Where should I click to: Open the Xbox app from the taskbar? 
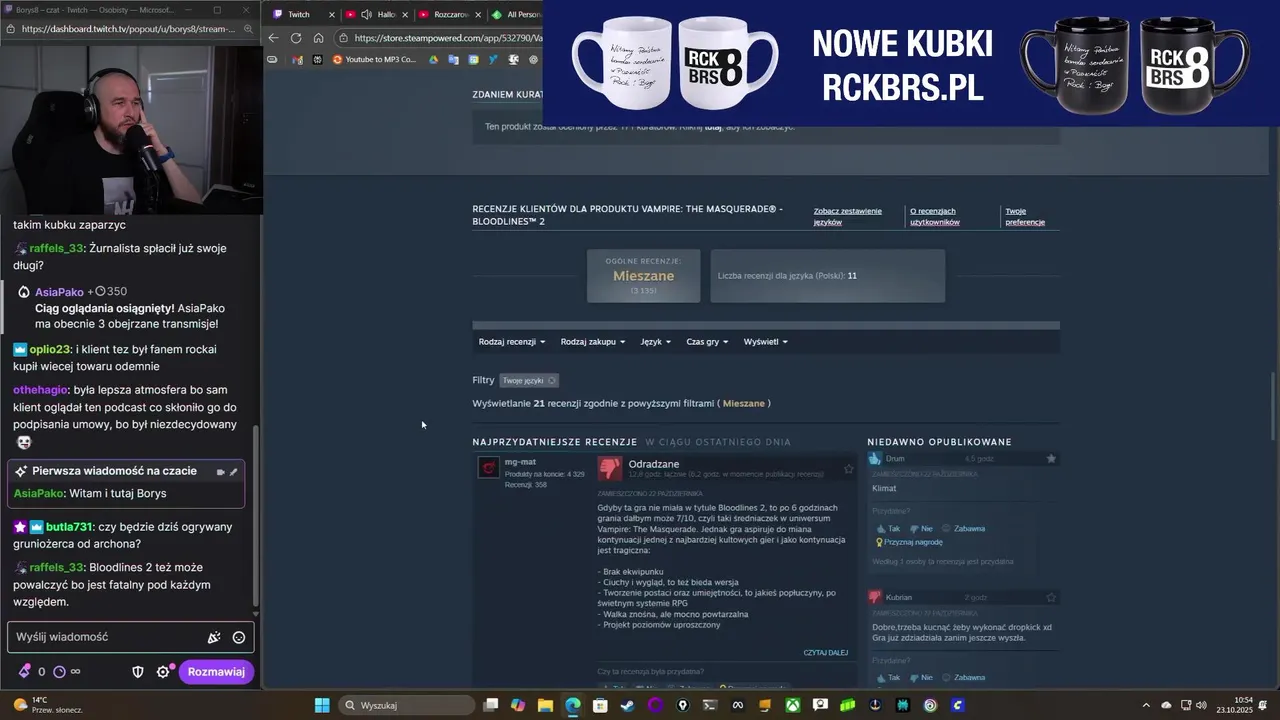pos(793,705)
